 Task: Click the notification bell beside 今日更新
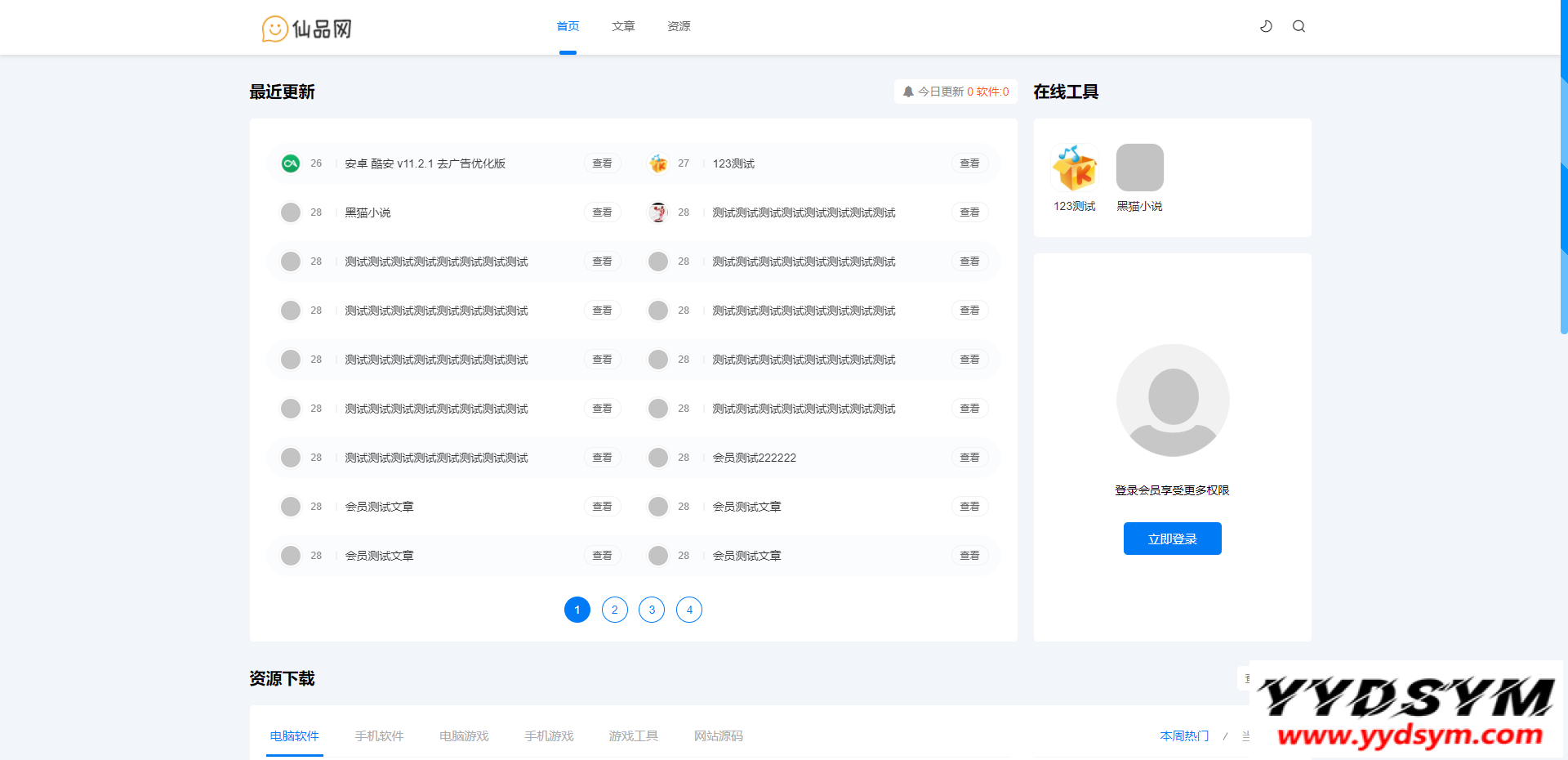[x=907, y=92]
